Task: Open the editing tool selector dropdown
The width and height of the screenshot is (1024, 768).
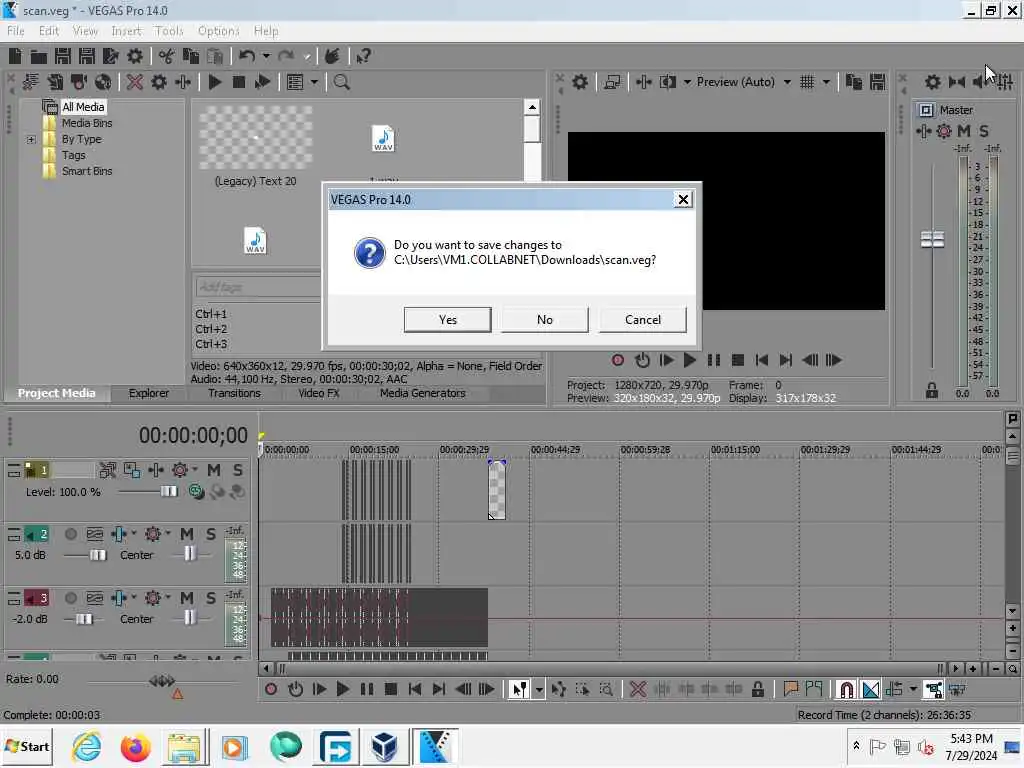Action: point(539,690)
